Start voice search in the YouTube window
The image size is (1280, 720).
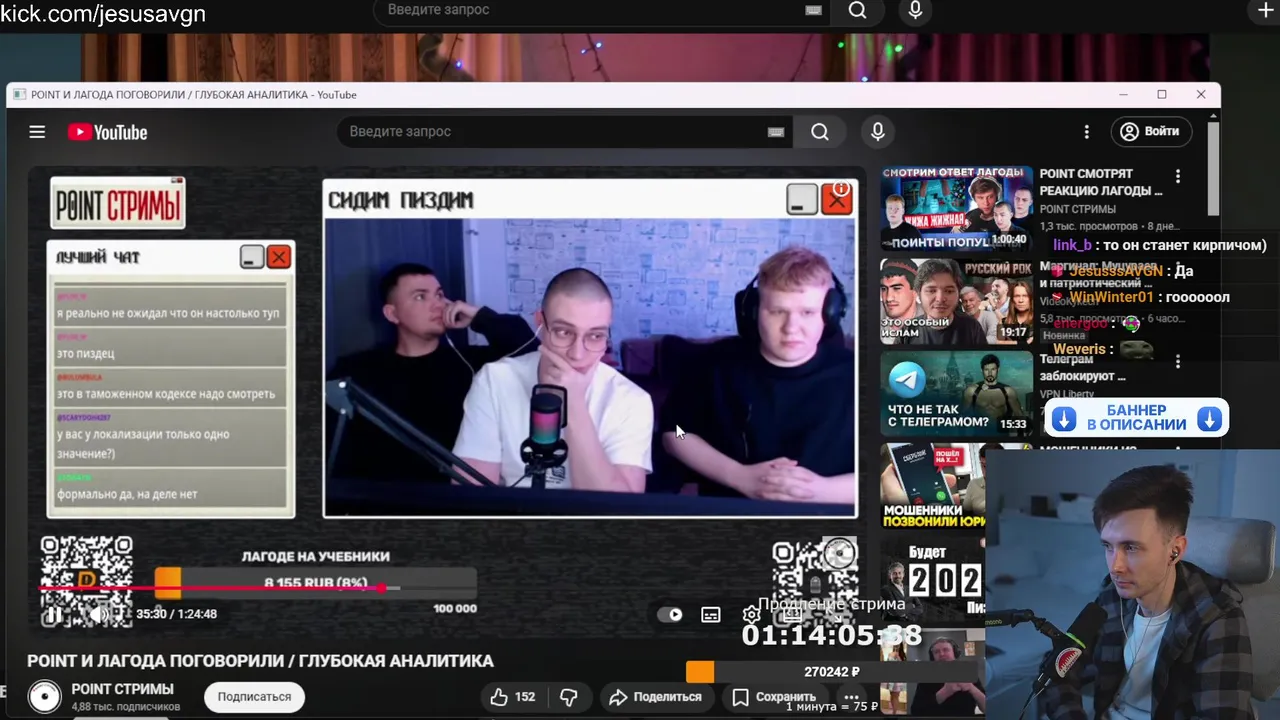[x=878, y=132]
